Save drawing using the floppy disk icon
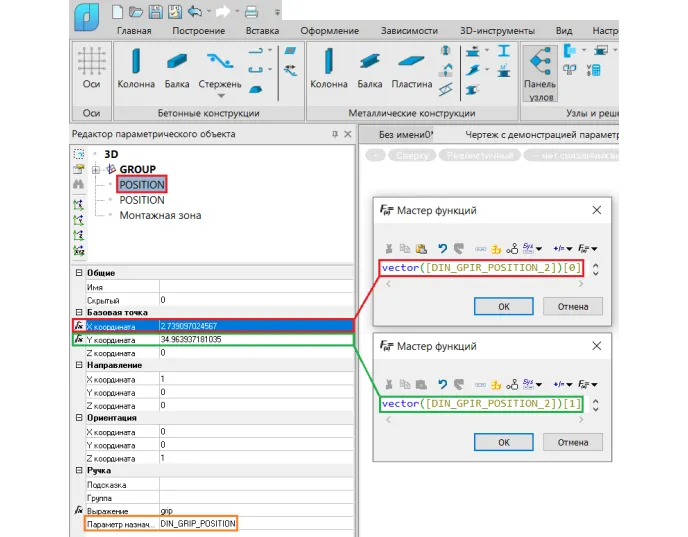The width and height of the screenshot is (688, 537). (155, 12)
